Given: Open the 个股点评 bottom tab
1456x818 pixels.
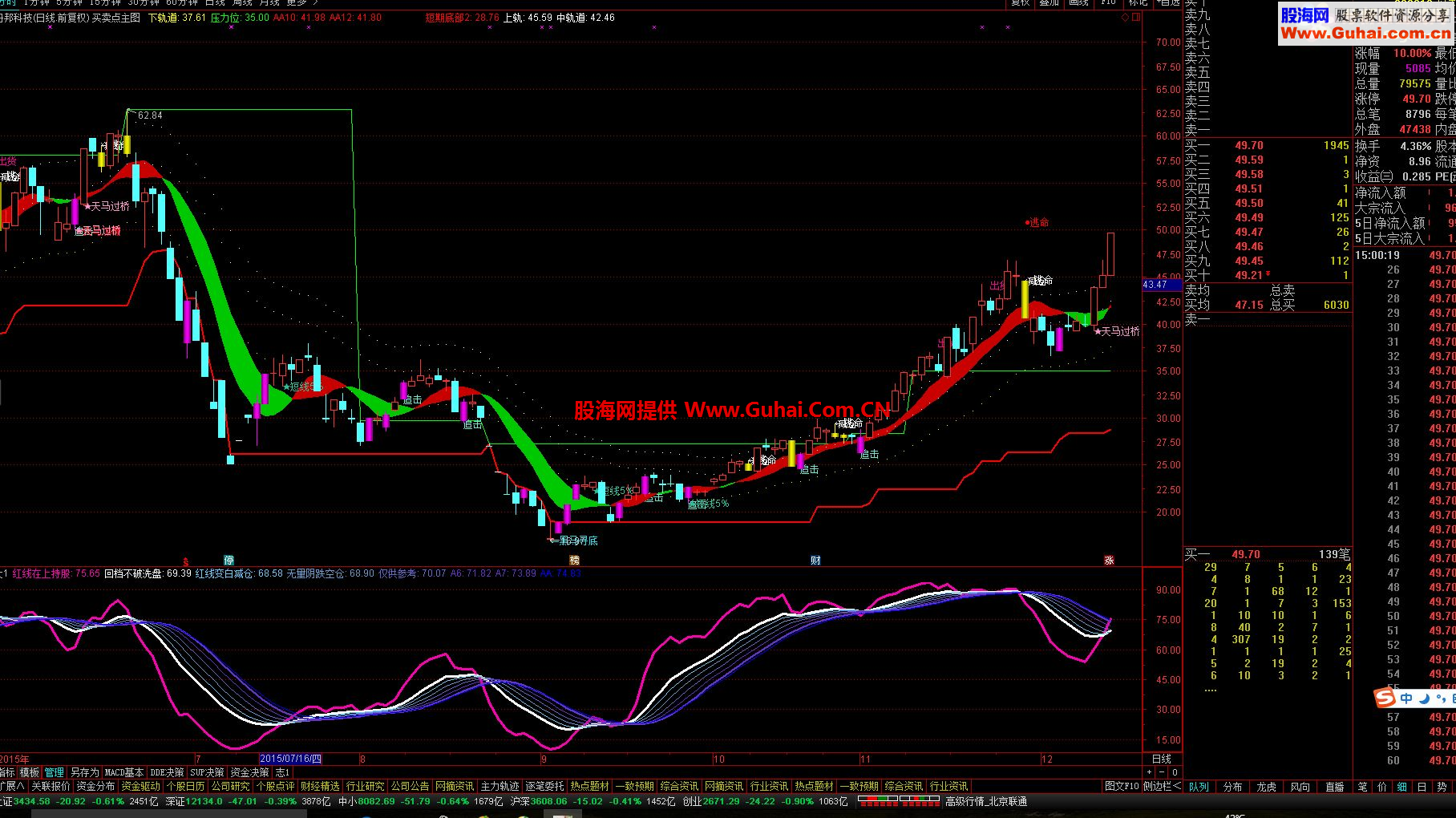Looking at the screenshot, I should click(276, 787).
